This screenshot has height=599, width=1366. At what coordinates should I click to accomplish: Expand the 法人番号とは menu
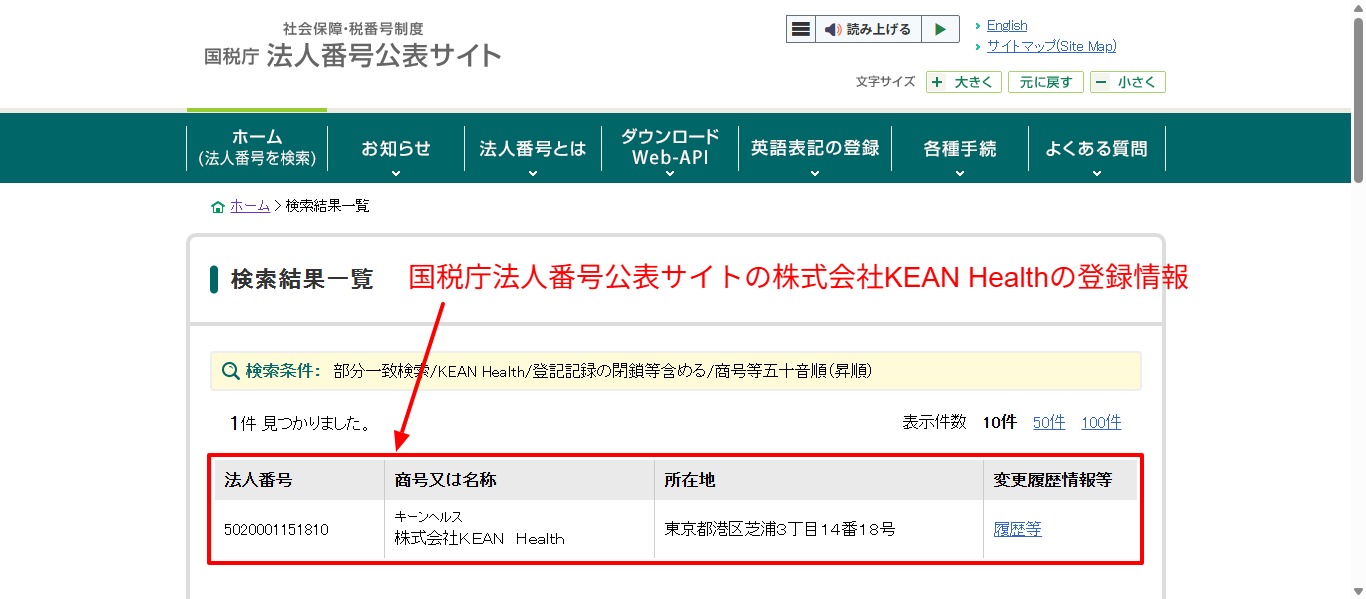coord(533,149)
